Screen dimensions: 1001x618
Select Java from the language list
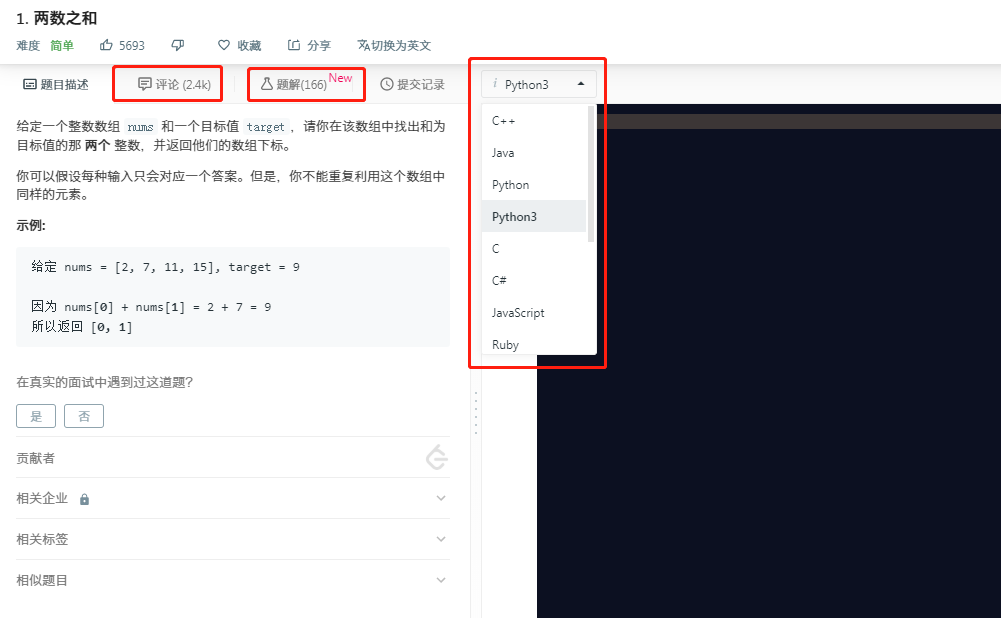point(510,152)
